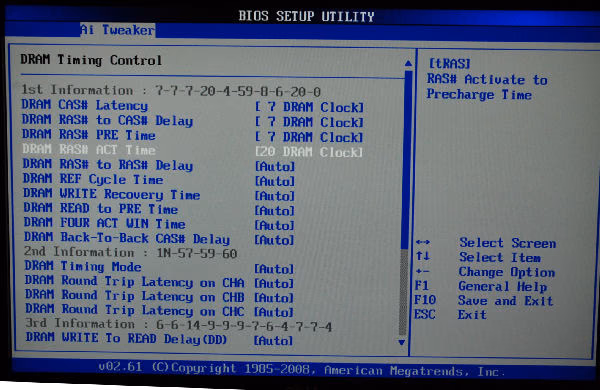Click the scrollbar up arrow
Viewport: 600px width, 390px height.
(x=408, y=63)
